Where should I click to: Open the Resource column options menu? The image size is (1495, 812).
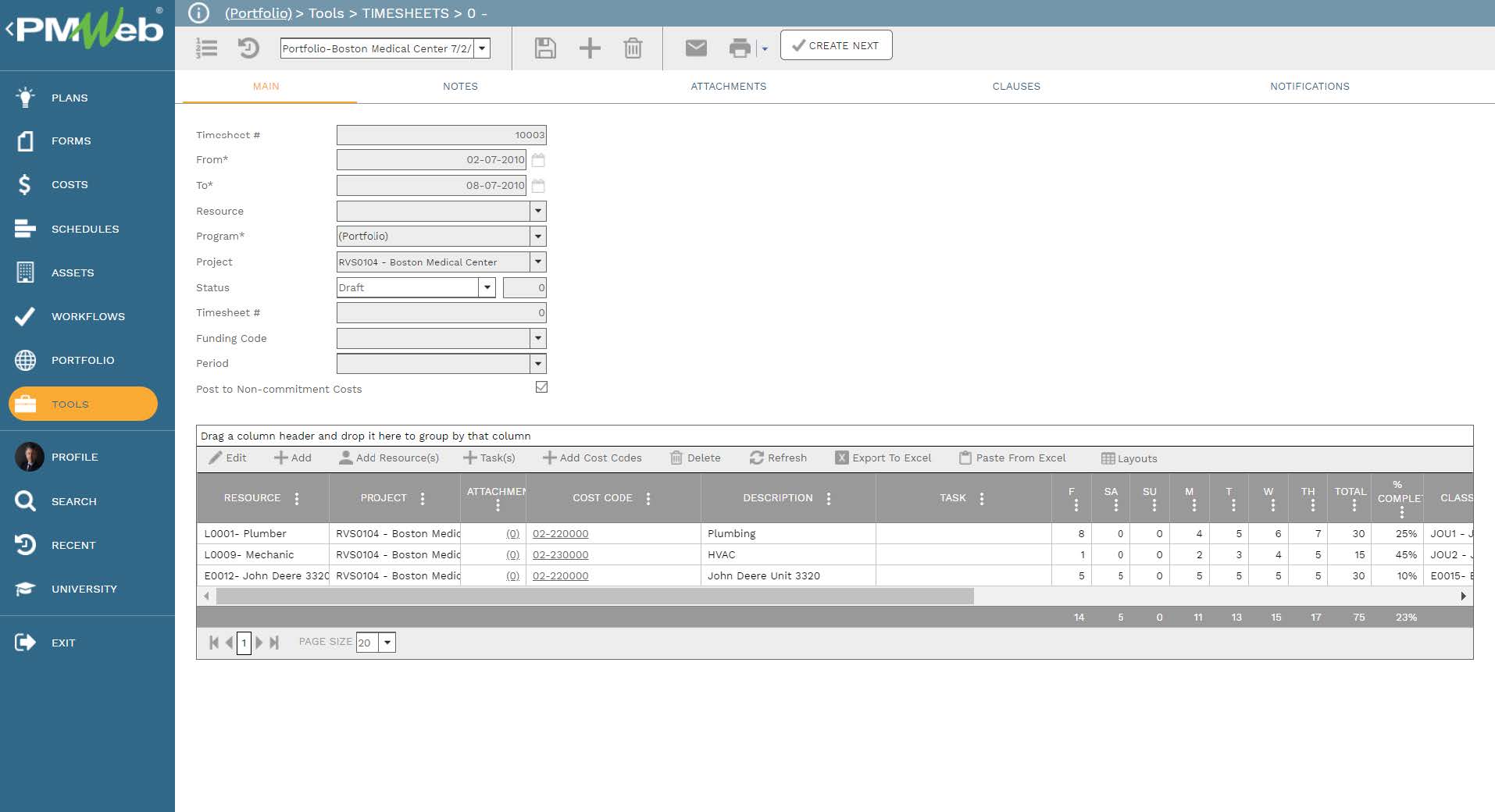tap(297, 498)
